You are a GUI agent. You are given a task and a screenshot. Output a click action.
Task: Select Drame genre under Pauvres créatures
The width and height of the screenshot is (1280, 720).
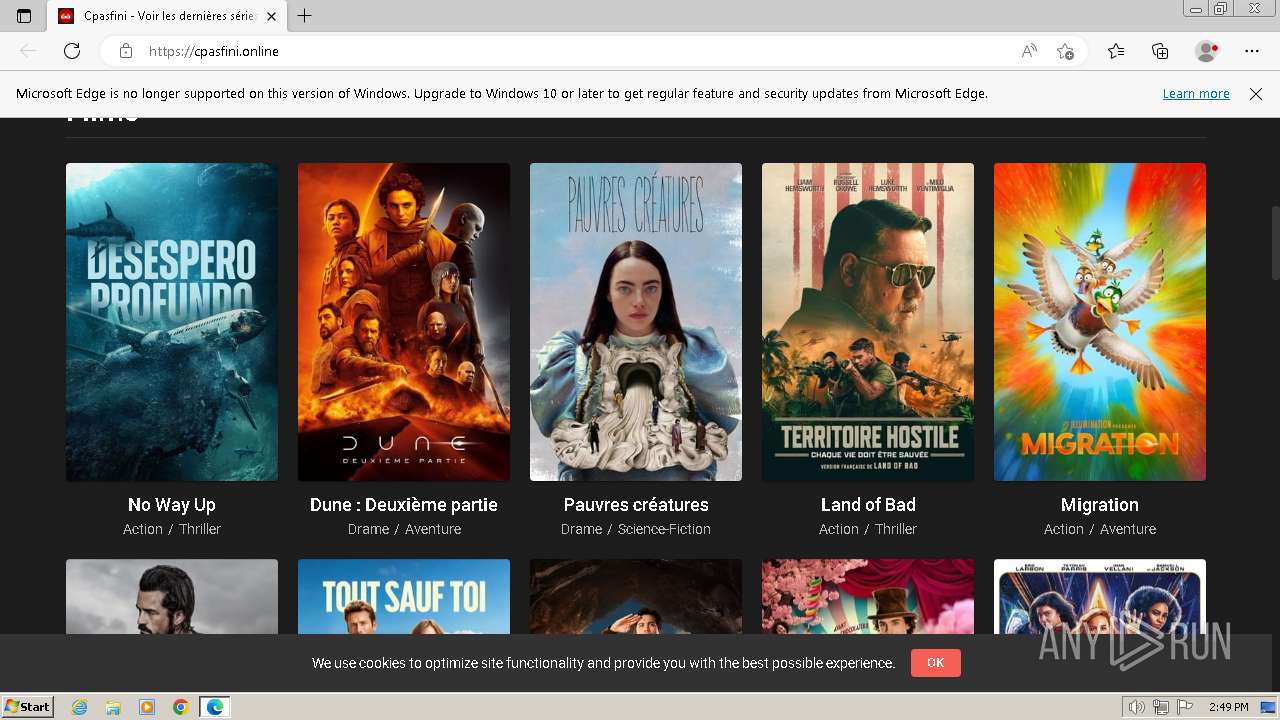[x=582, y=529]
